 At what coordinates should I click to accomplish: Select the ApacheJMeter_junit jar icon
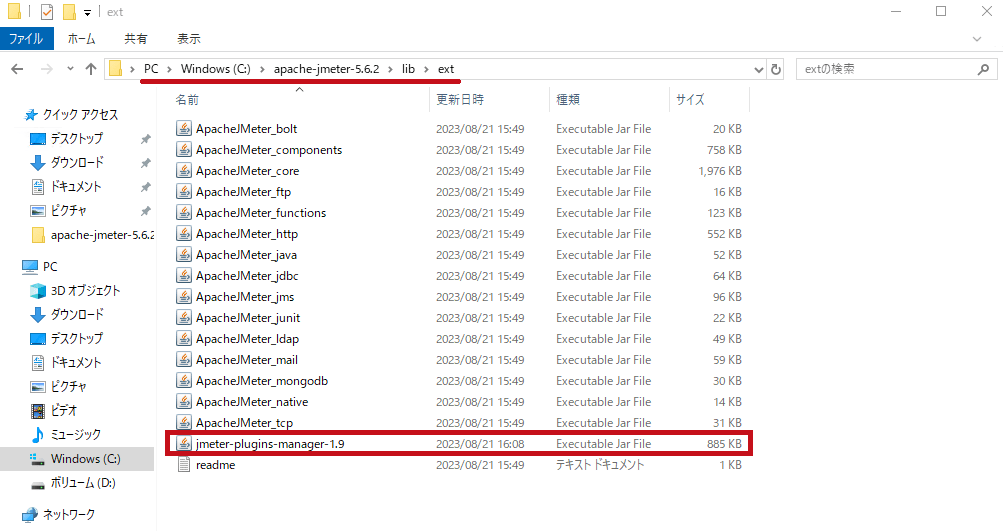click(x=184, y=318)
